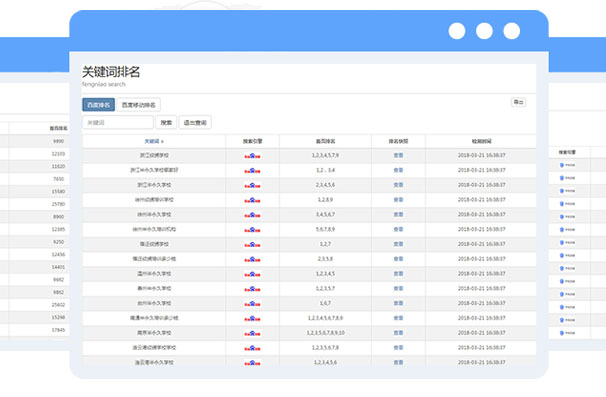Image resolution: width=606 pixels, height=397 pixels.
Task: Switch to the 百度排名 tab
Action: 99,105
